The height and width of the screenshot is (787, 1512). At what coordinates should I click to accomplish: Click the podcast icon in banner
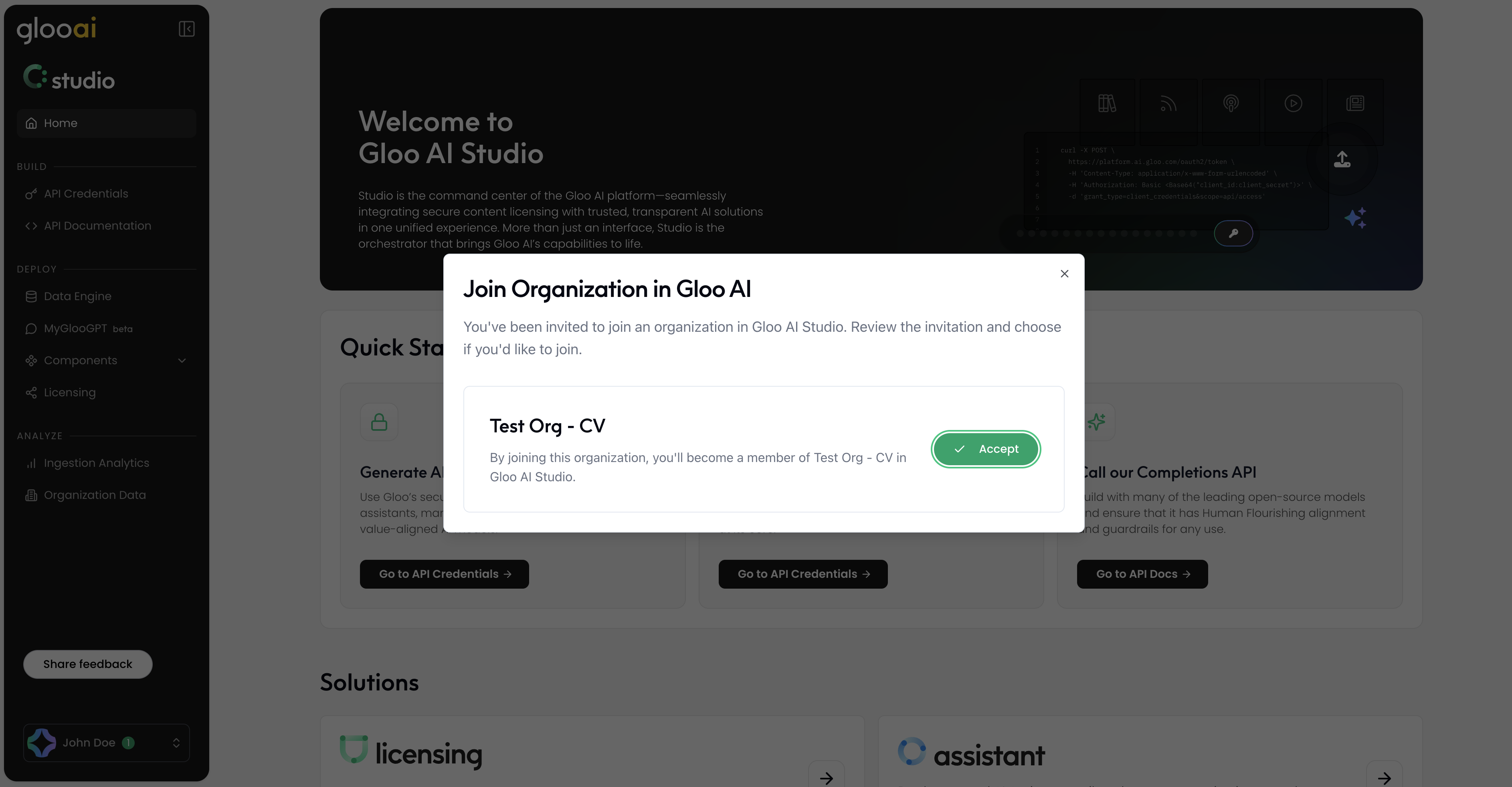click(1231, 103)
